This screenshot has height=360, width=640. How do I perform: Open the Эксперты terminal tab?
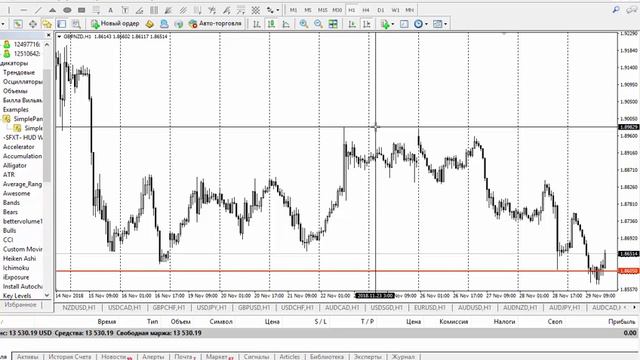pos(367,357)
